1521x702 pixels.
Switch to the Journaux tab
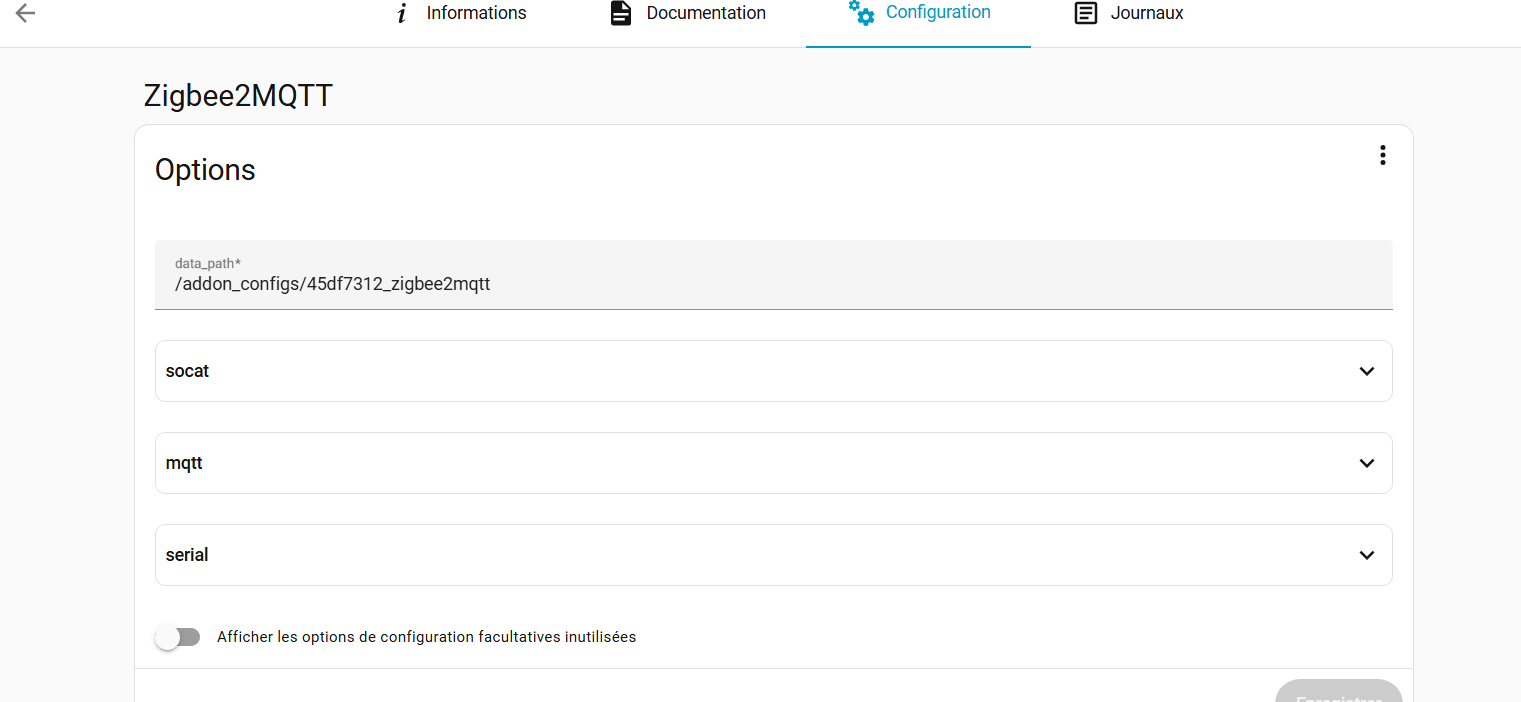tap(1147, 13)
